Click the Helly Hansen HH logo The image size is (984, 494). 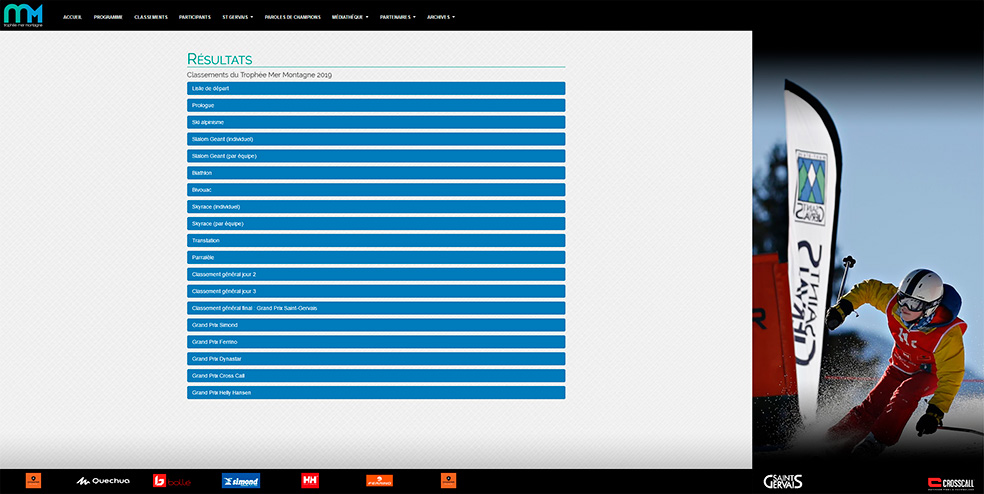tap(310, 481)
